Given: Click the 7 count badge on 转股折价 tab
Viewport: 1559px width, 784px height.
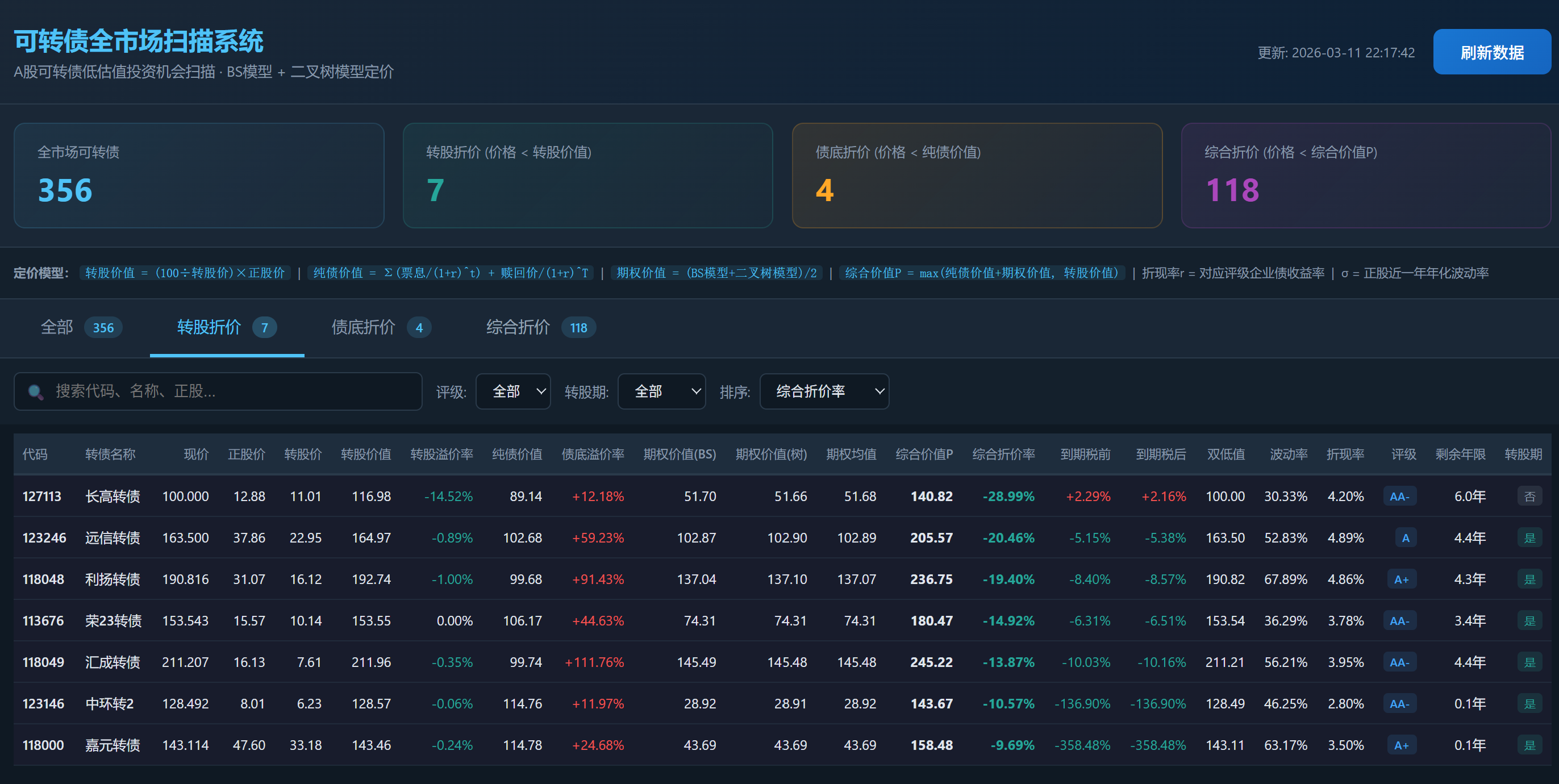Looking at the screenshot, I should 265,328.
